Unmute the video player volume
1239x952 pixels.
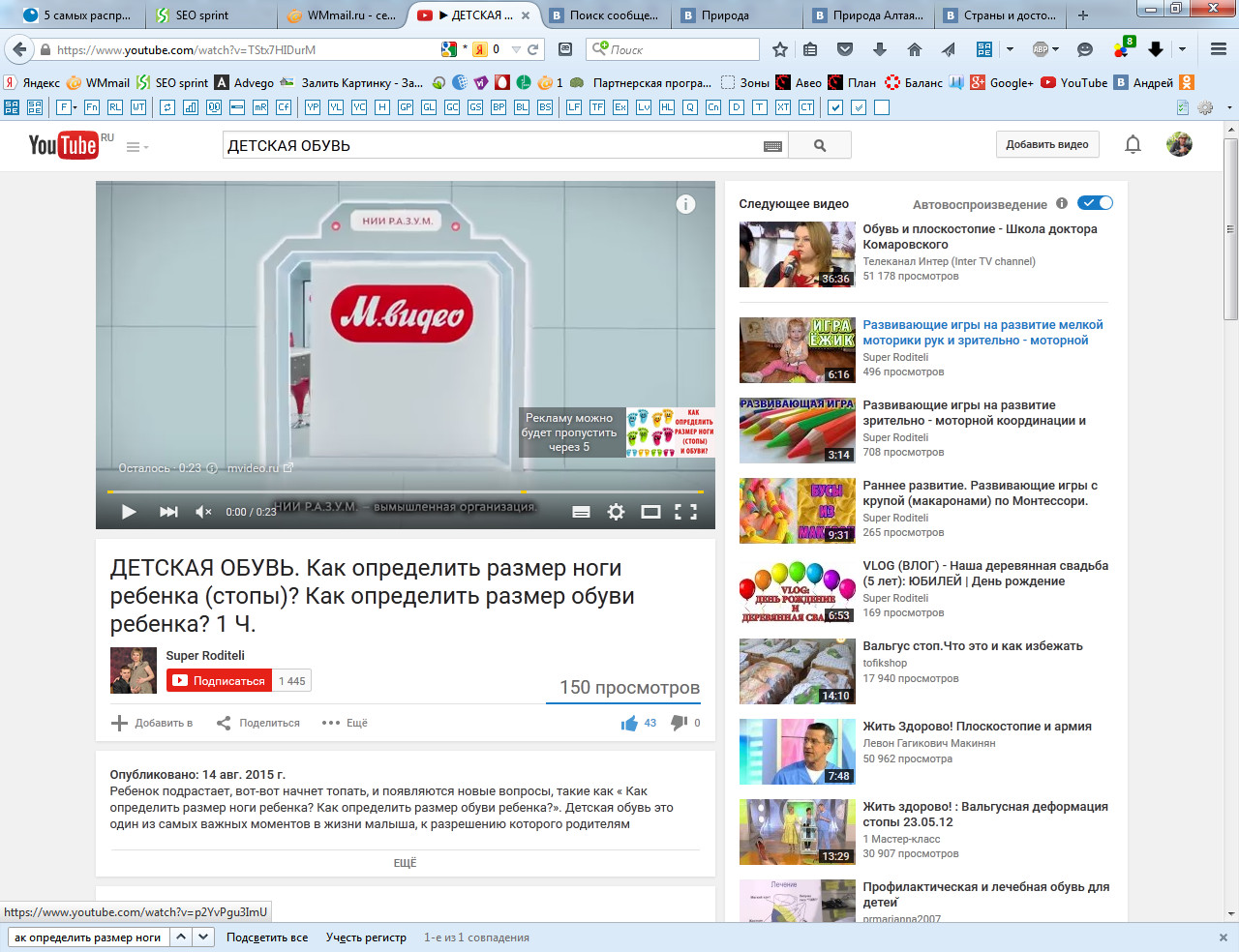click(x=203, y=512)
